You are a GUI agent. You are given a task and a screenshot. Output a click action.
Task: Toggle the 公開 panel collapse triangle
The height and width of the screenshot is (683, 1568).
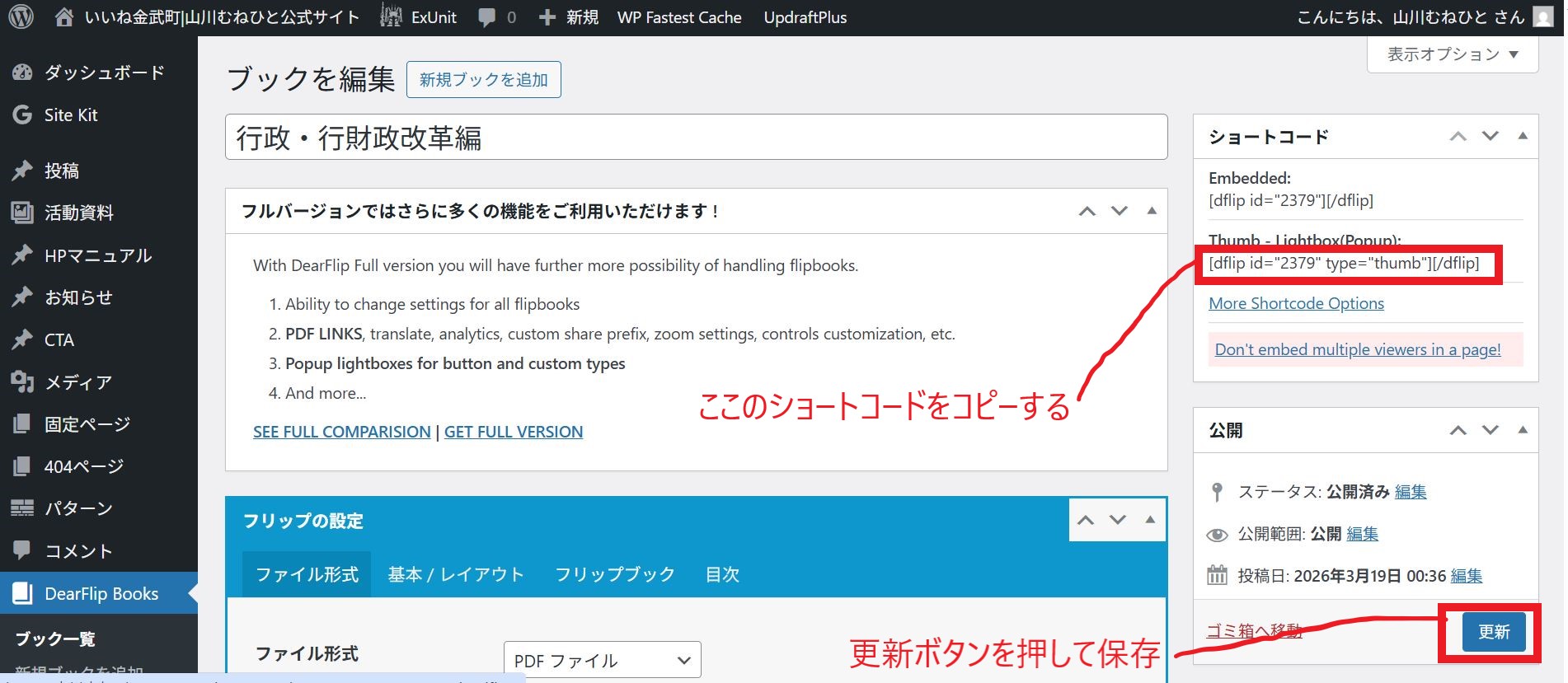(1522, 430)
